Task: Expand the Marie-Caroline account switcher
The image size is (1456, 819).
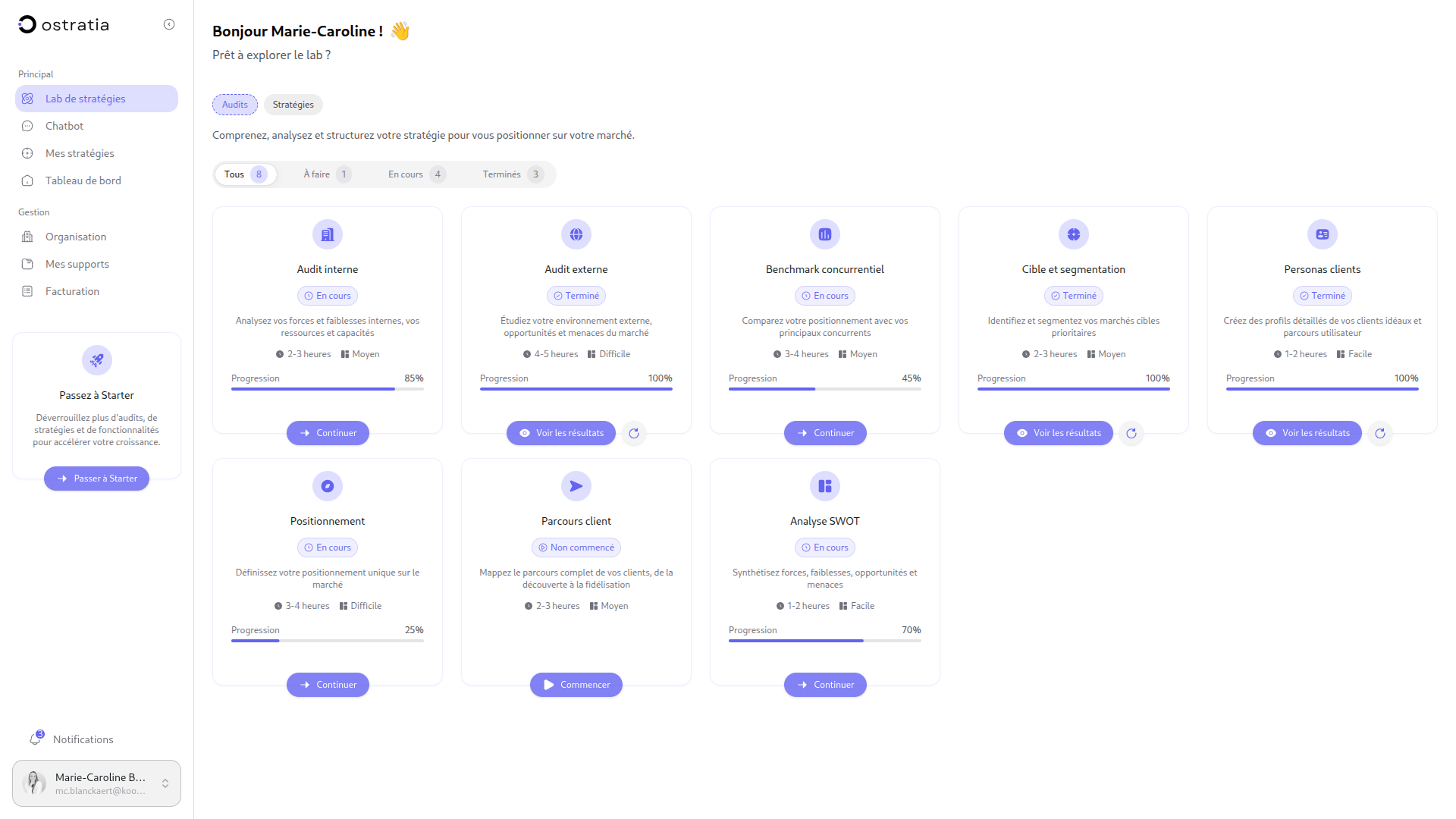Action: tap(165, 783)
